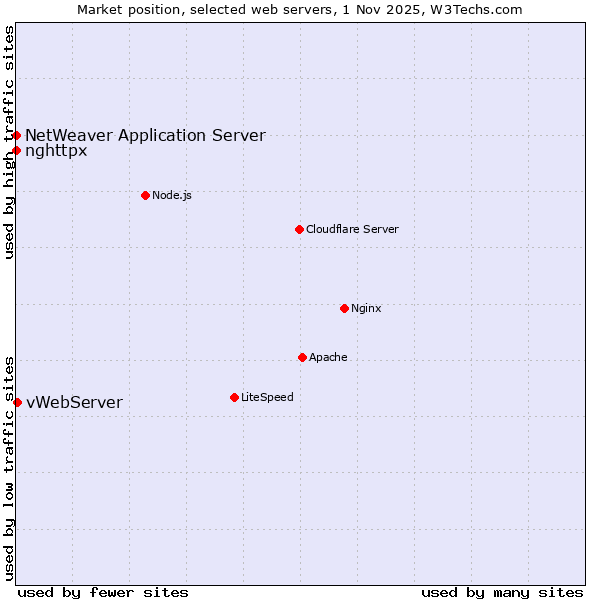Click the Apache text label
Screen dimensions: 600x600
pos(328,357)
